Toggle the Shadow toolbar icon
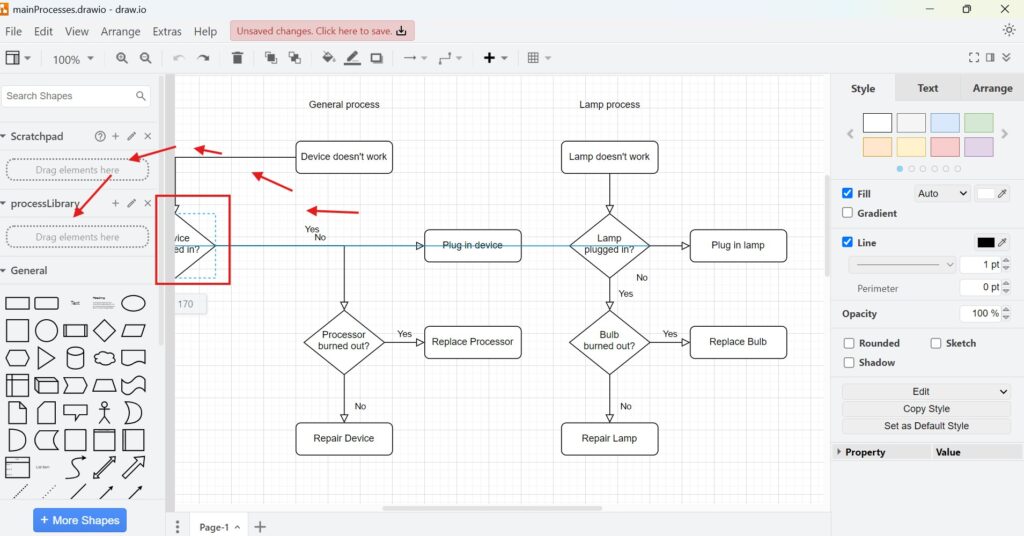 [x=376, y=59]
